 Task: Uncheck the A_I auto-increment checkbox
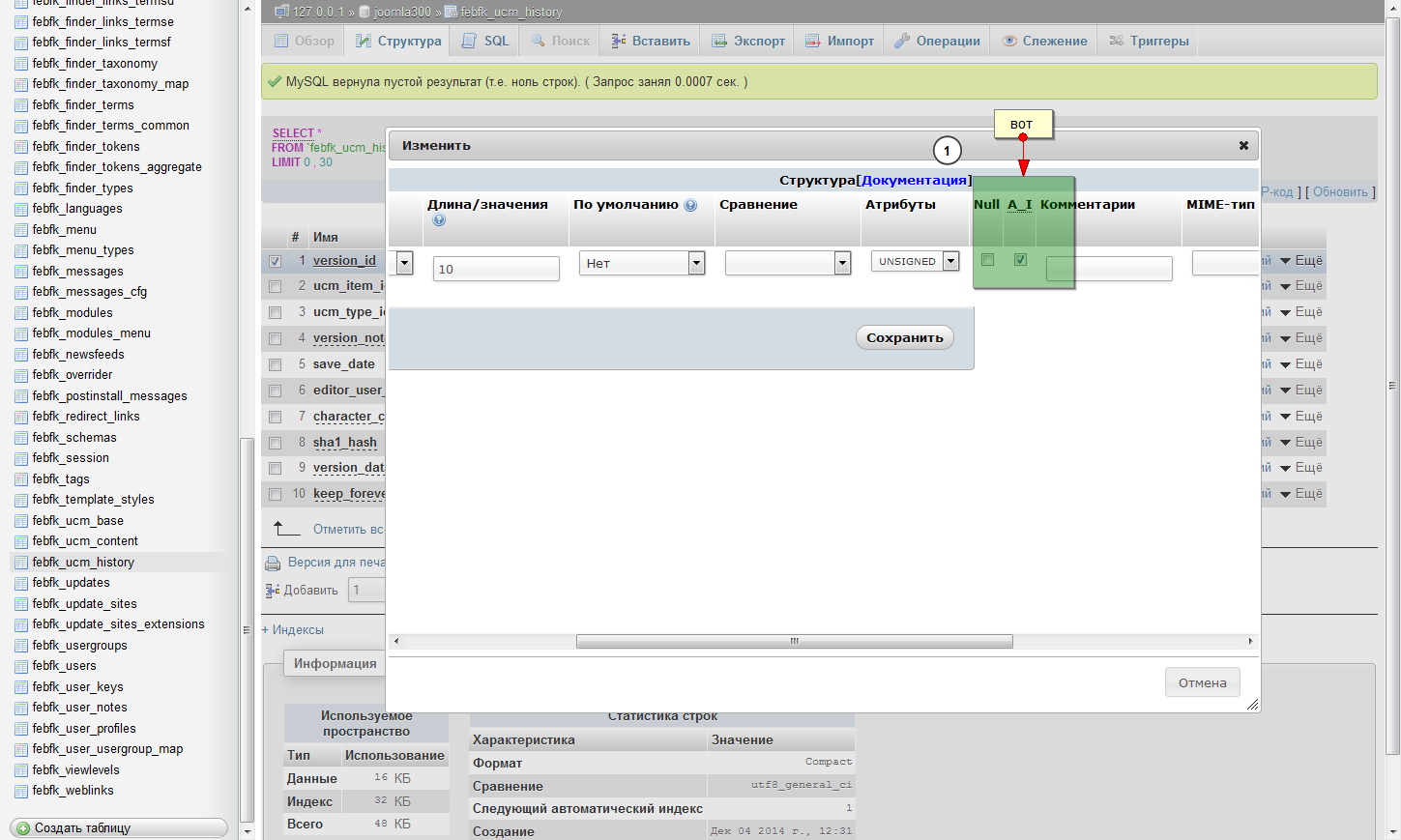[x=1020, y=260]
